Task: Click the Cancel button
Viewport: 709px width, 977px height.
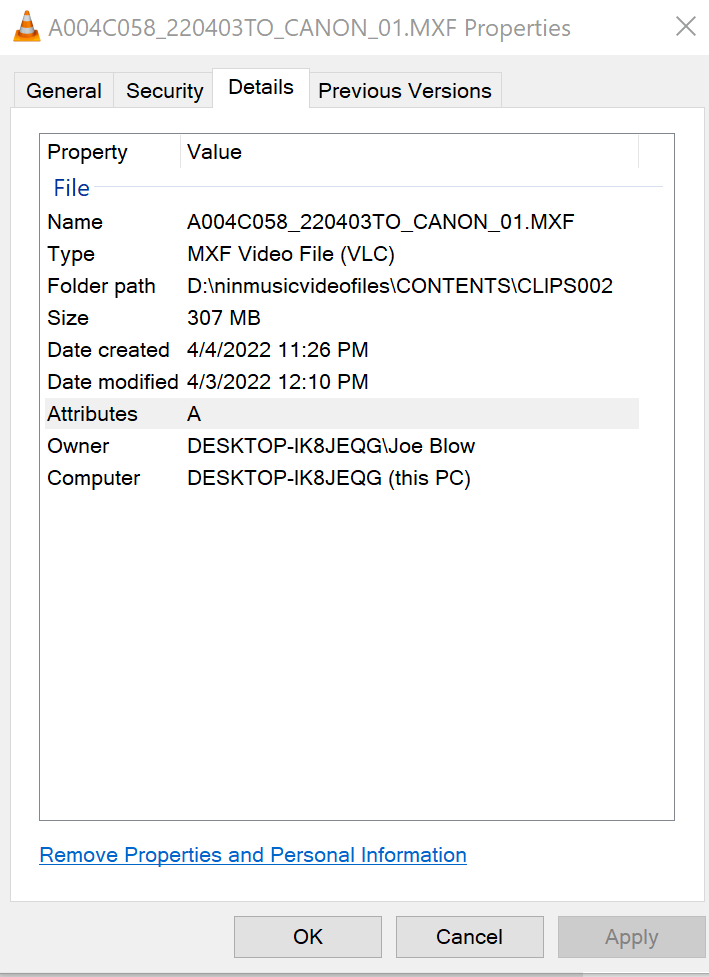Action: coord(469,937)
